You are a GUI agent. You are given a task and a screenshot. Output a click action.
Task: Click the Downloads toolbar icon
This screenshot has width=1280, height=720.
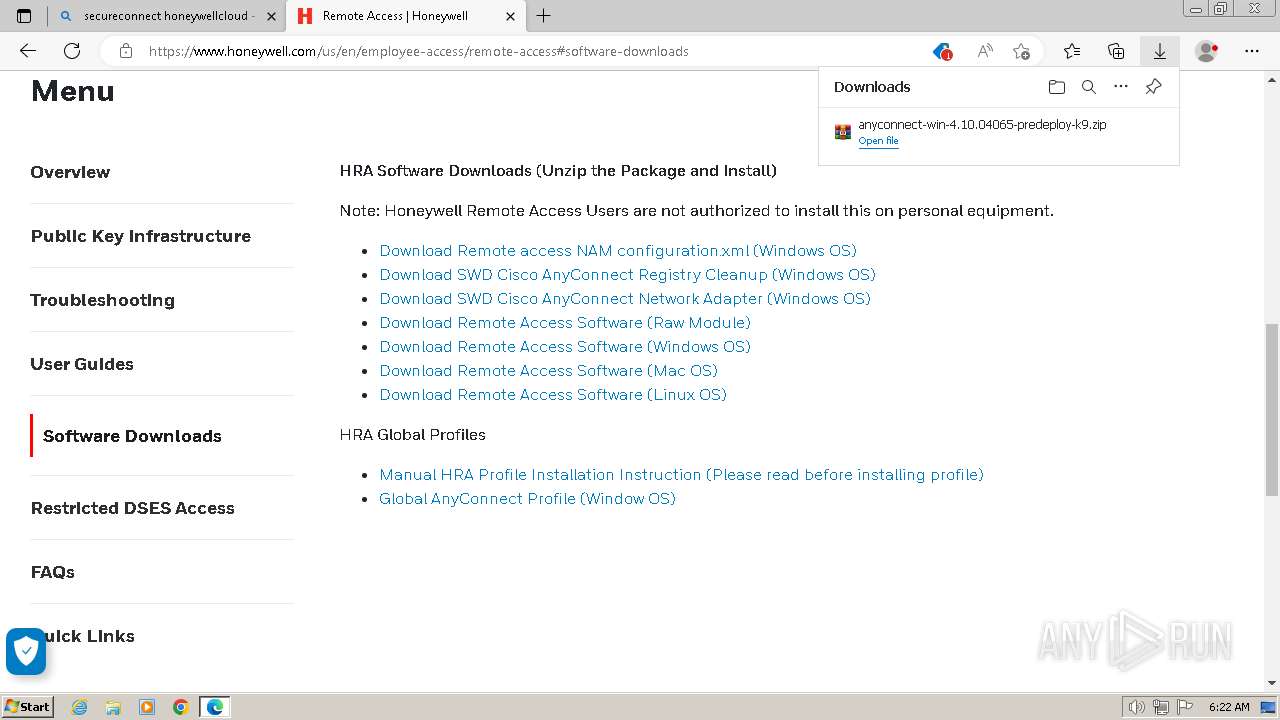tap(1160, 51)
